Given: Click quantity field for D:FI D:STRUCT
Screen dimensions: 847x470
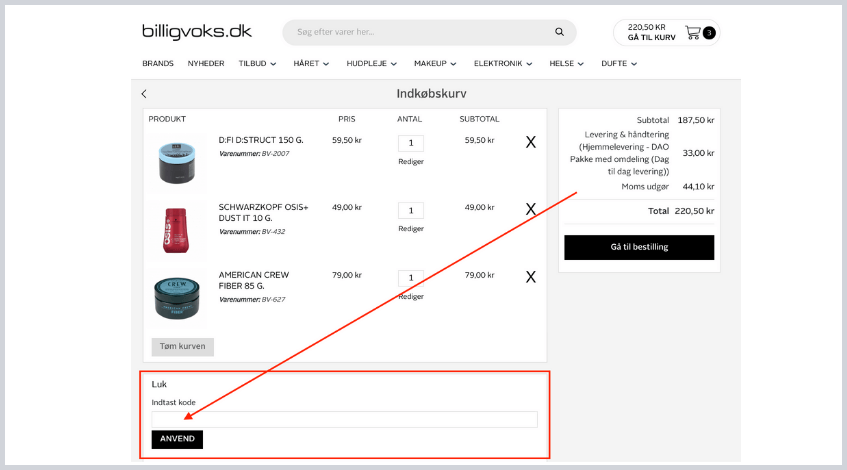Looking at the screenshot, I should 410,143.
